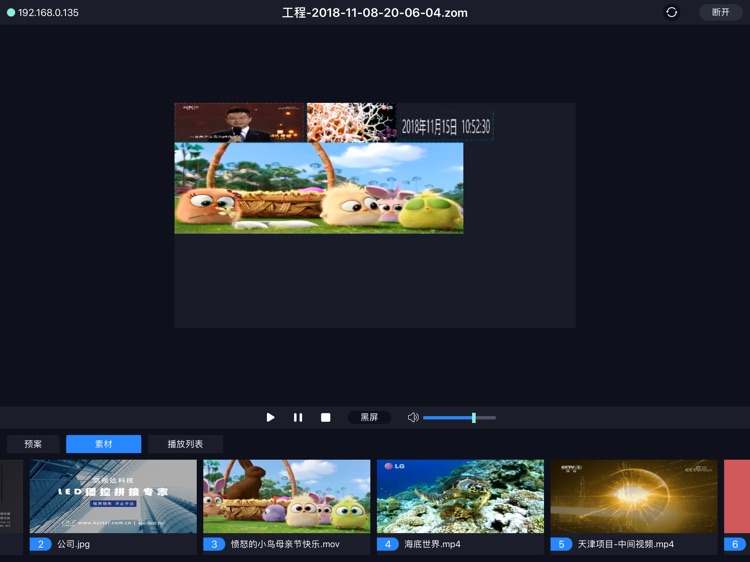This screenshot has height=562, width=750.
Task: Pause playback with the pause button
Action: point(298,418)
